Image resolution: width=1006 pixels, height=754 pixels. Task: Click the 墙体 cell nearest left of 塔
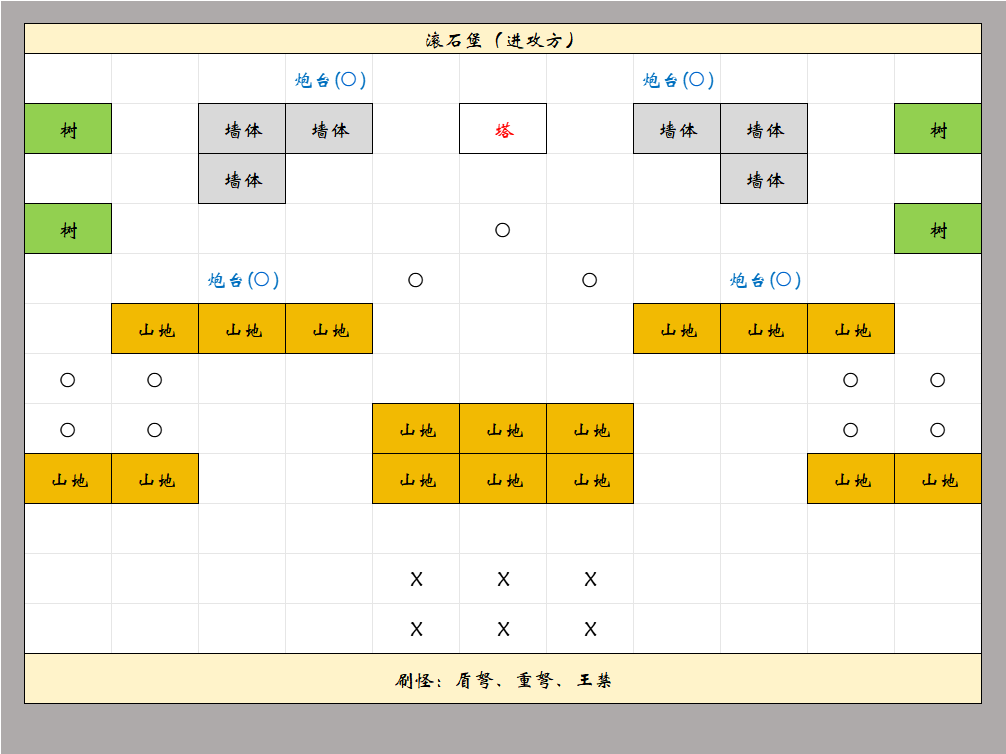pyautogui.click(x=329, y=128)
